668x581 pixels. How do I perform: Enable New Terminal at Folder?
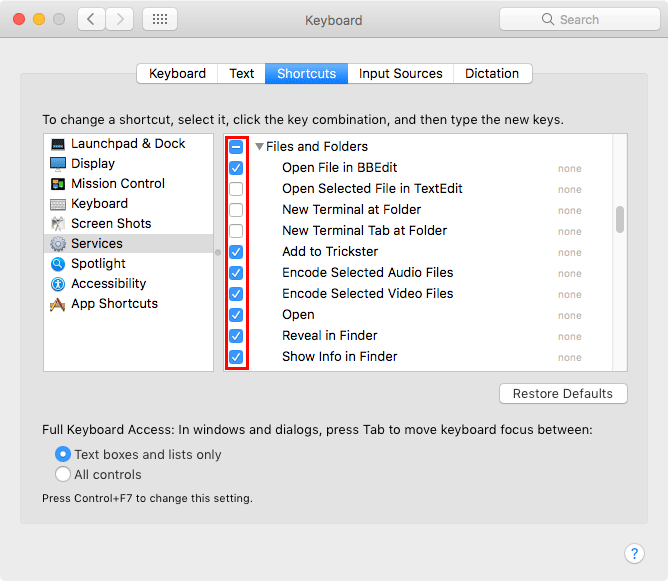[236, 210]
